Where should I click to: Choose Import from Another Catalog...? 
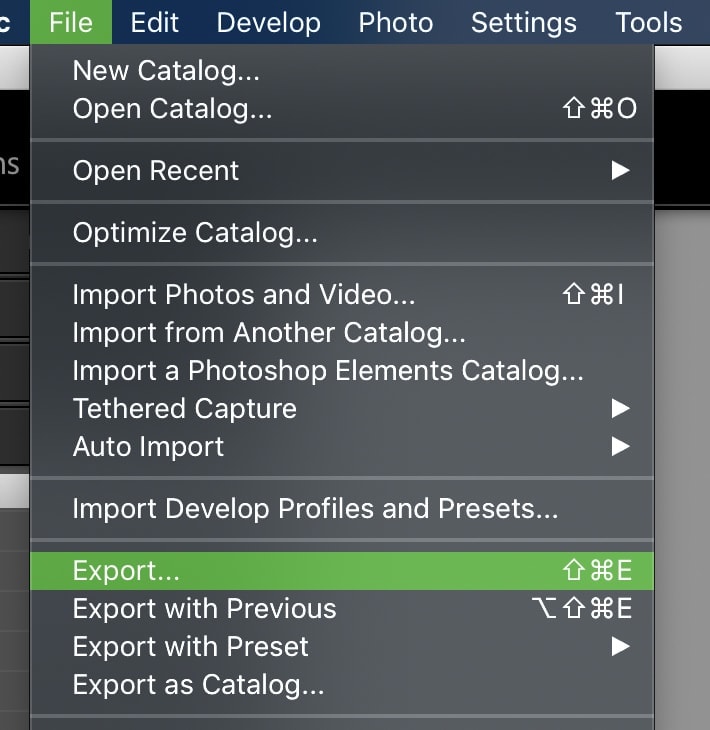tap(342, 332)
